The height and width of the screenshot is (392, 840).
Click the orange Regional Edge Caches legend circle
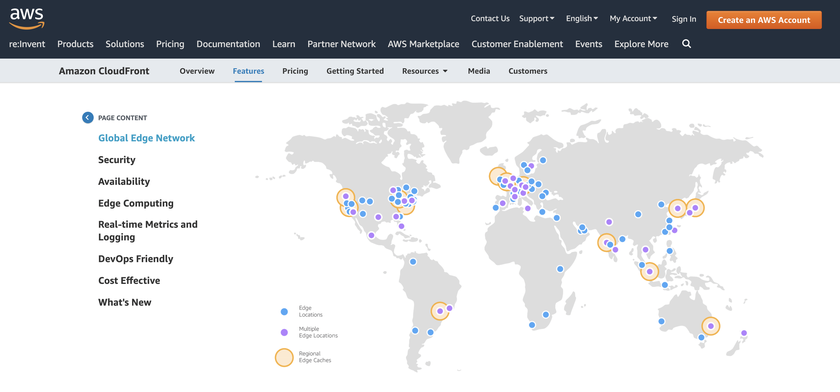click(284, 357)
